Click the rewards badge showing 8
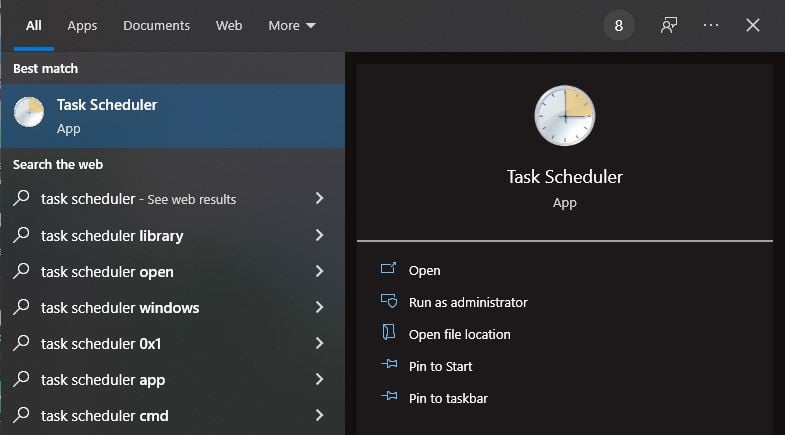 (619, 26)
